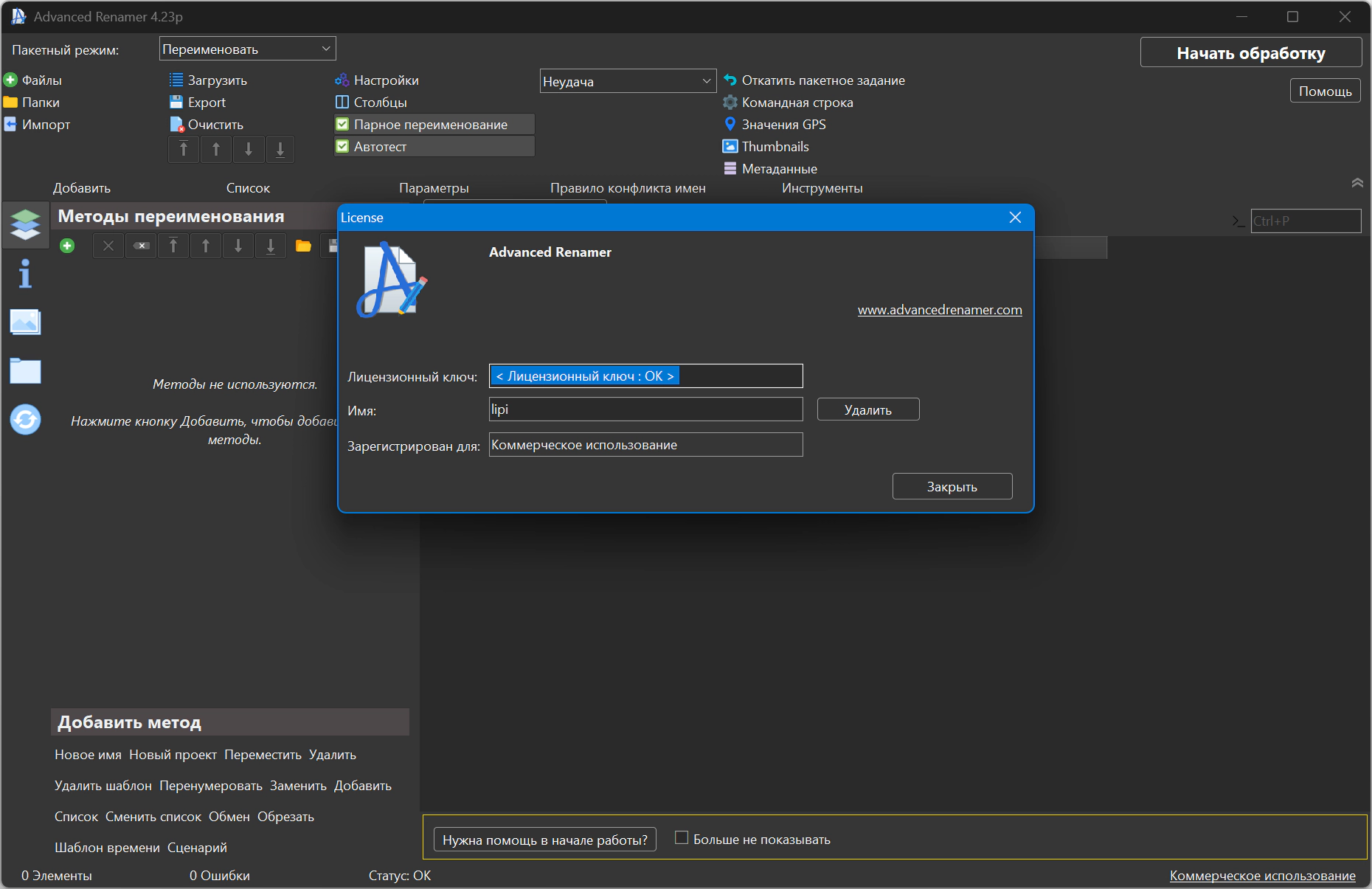Click the Статус: OK status text

tap(400, 876)
